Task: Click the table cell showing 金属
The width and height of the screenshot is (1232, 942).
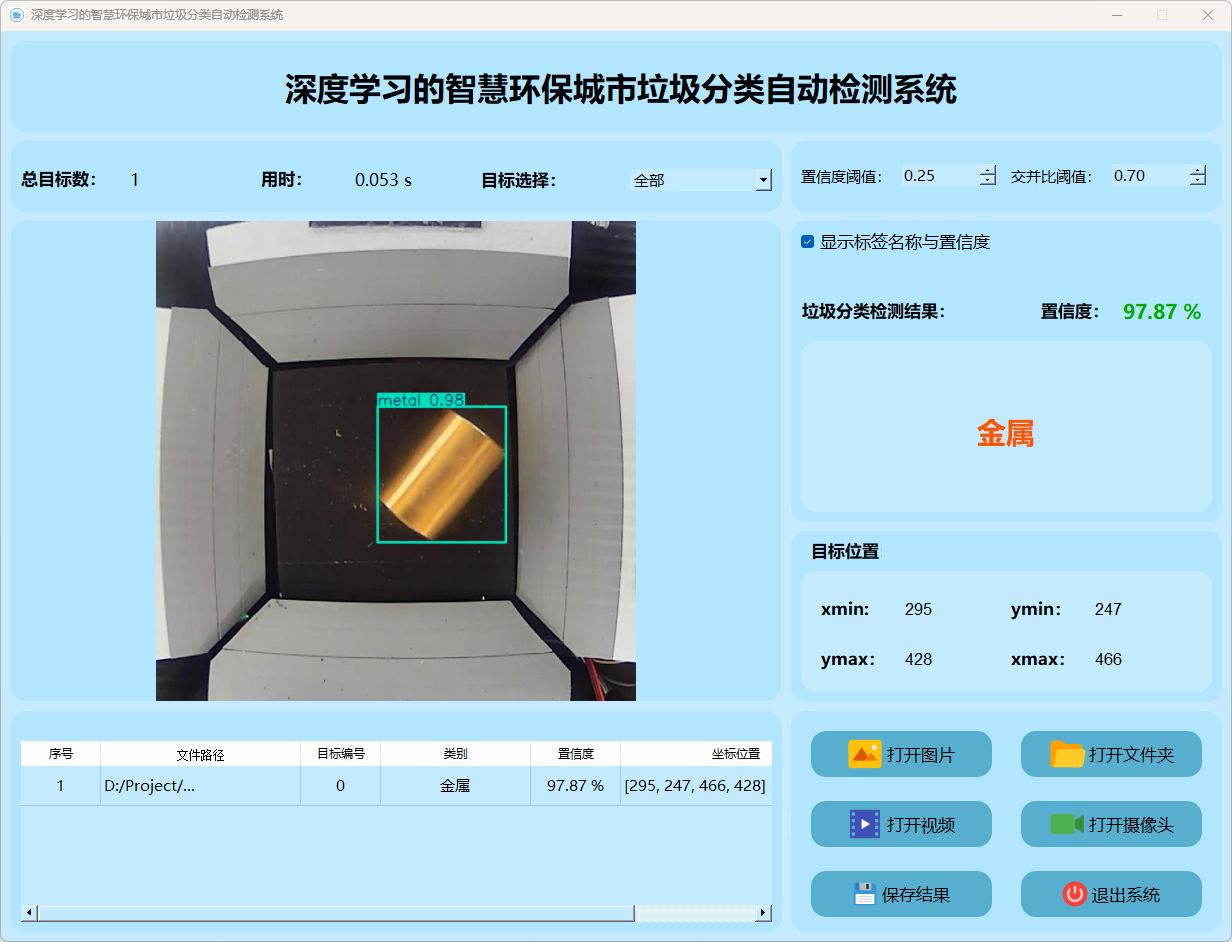Action: (456, 786)
